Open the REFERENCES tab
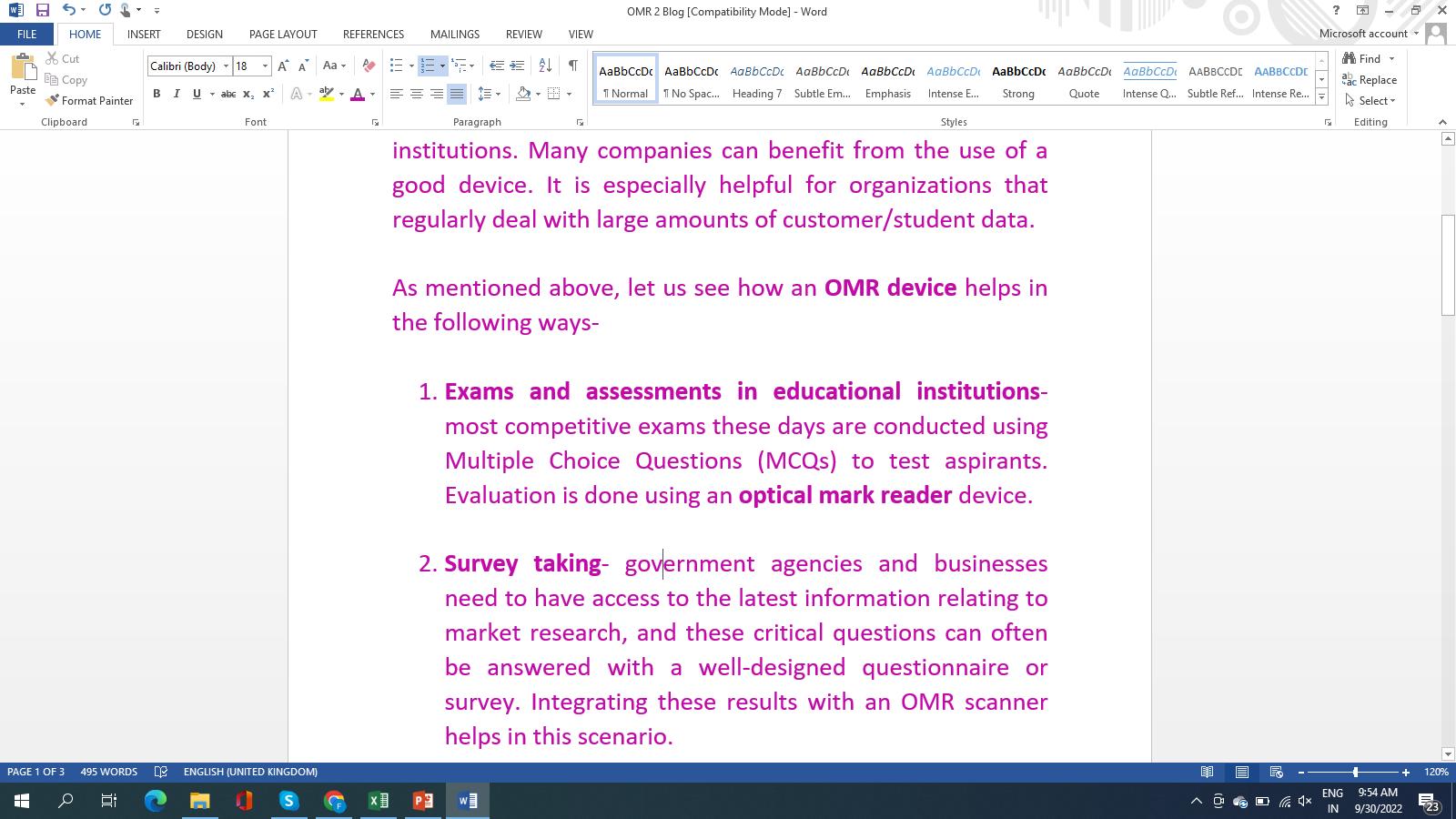Image resolution: width=1456 pixels, height=819 pixels. coord(373,35)
